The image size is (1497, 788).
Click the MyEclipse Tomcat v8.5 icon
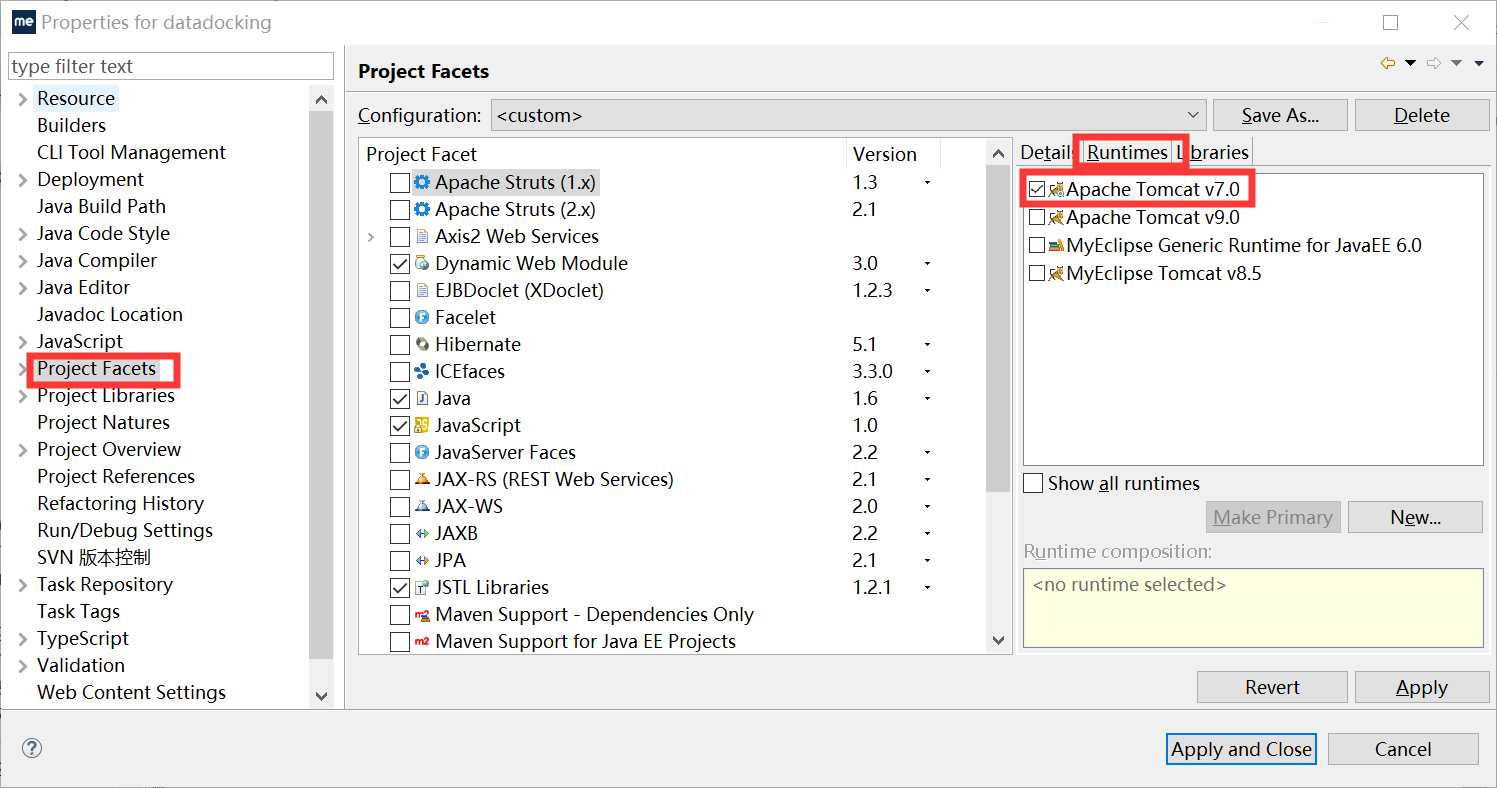coord(1056,273)
